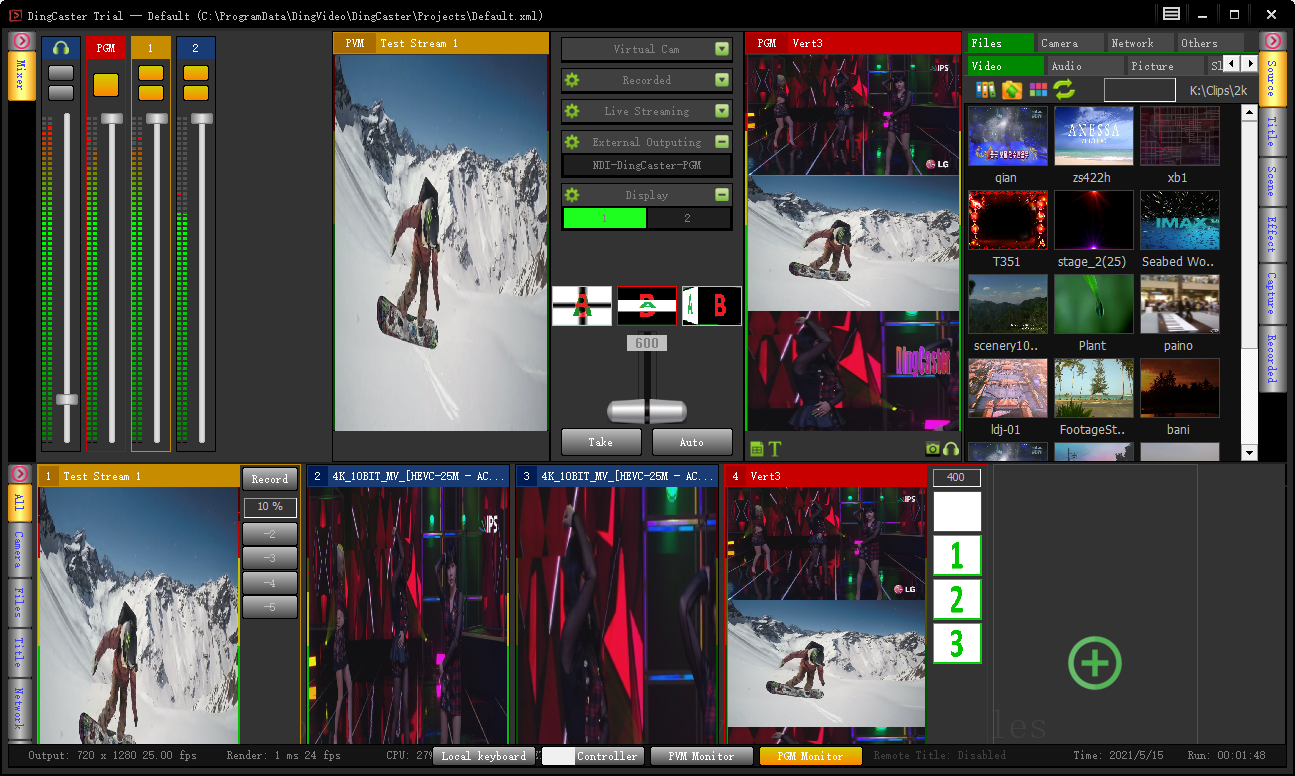This screenshot has width=1295, height=776.
Task: Click the Auto transition button
Action: (692, 442)
